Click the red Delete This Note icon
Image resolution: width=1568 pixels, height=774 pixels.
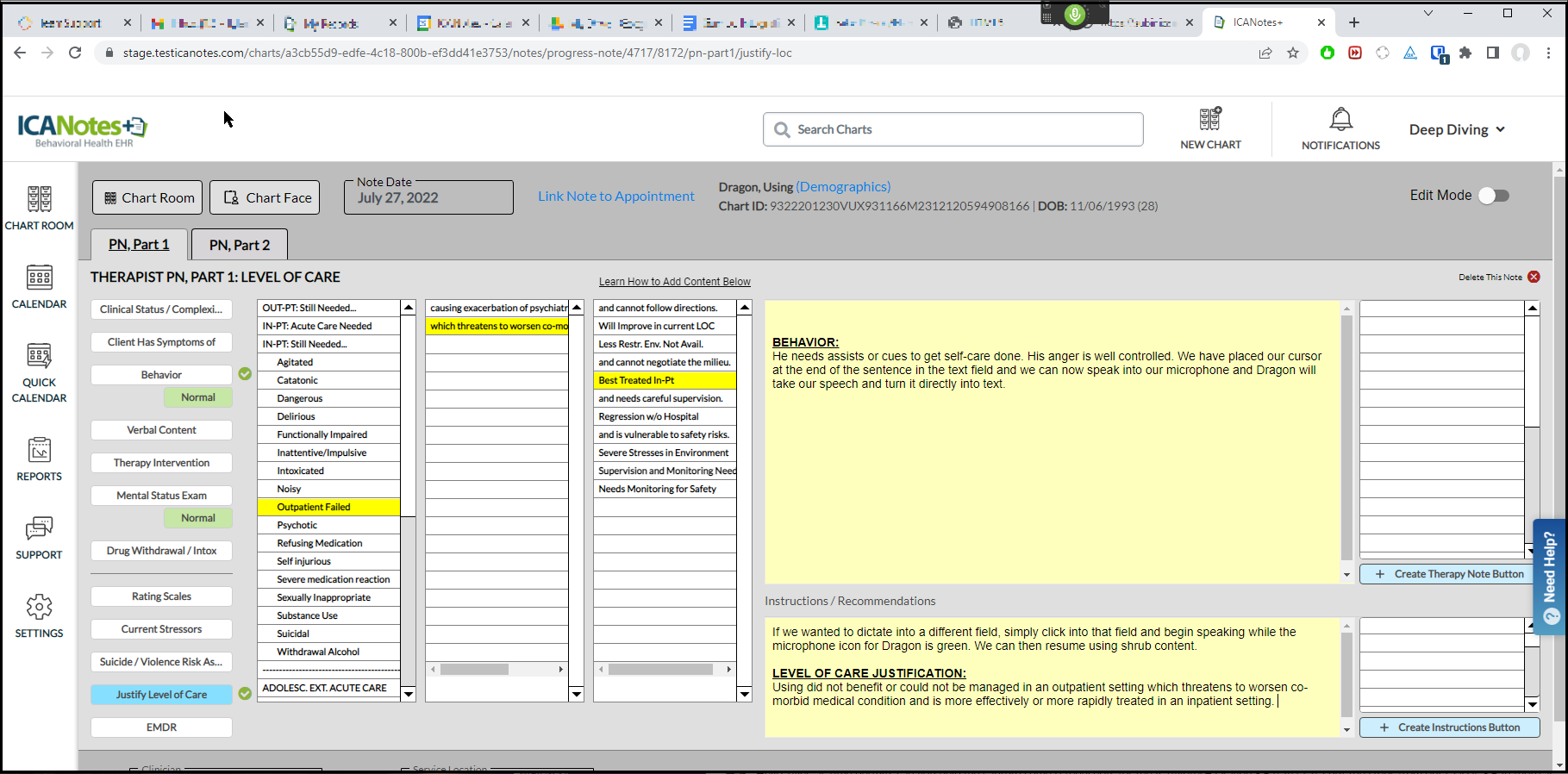pyautogui.click(x=1534, y=277)
